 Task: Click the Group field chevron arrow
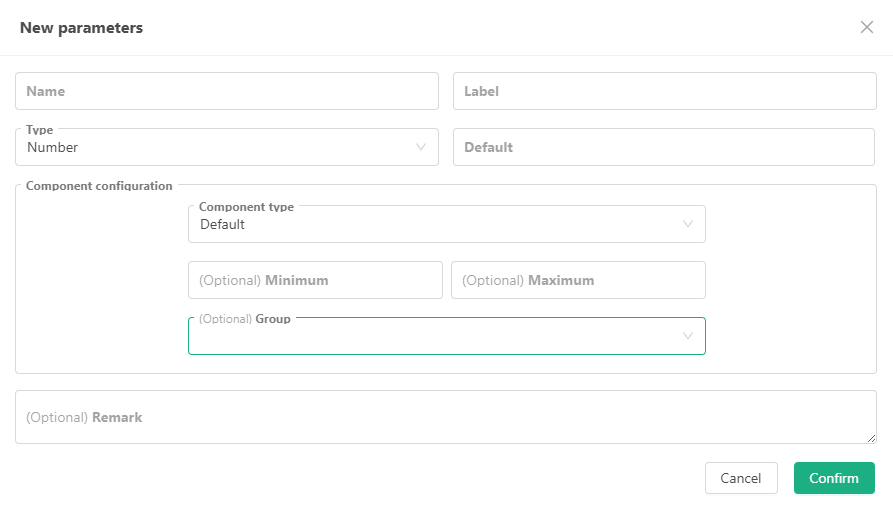pos(688,336)
